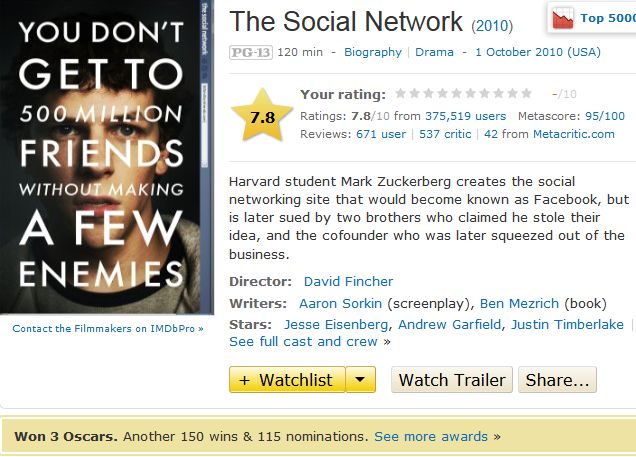Rate the movie five stars
Viewport: 636px width, 457px height.
point(457,94)
